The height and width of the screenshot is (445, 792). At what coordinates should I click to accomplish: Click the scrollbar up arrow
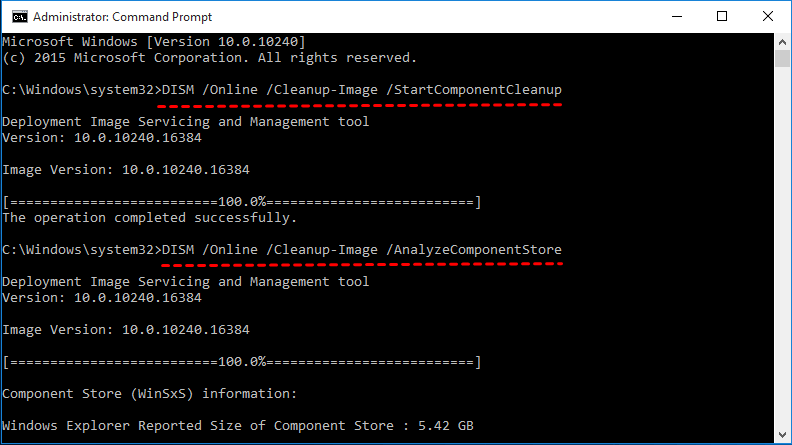(780, 40)
